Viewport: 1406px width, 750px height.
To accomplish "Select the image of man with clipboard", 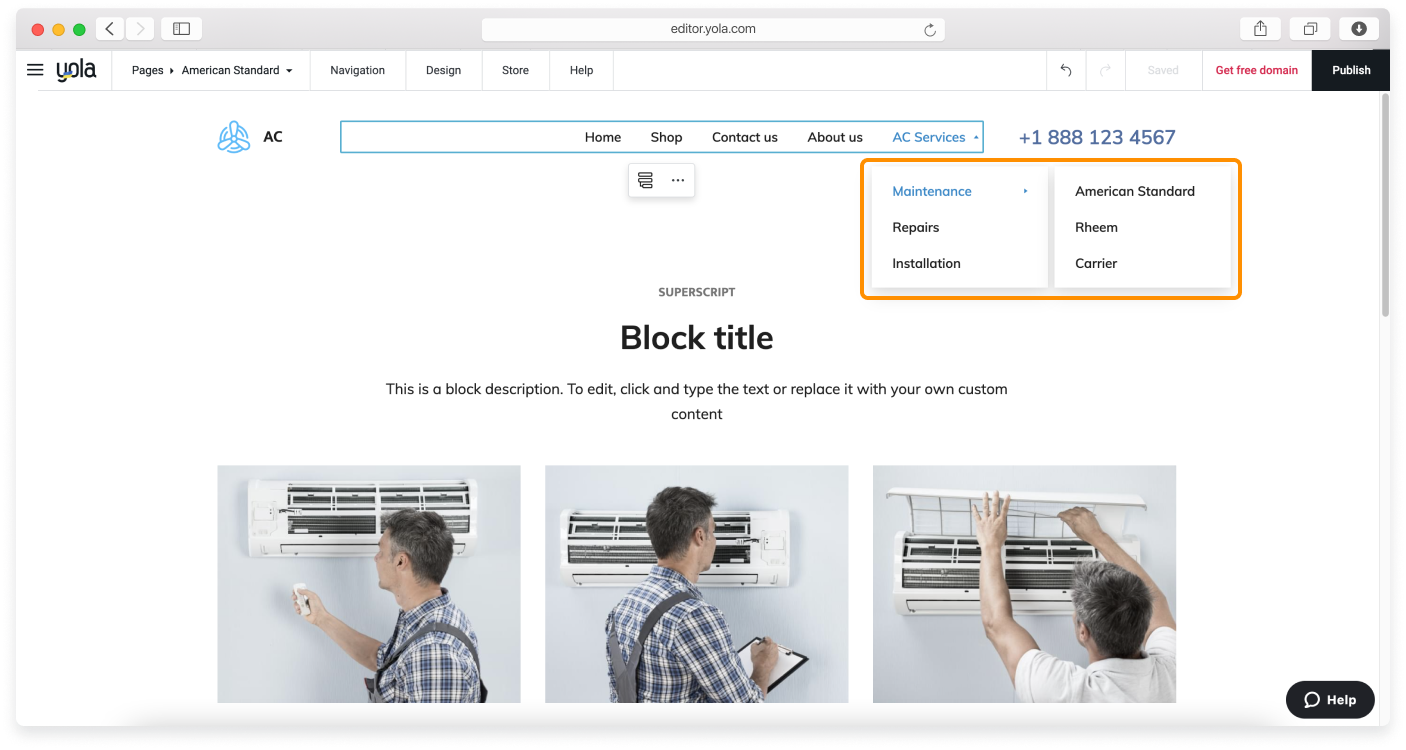I will (697, 584).
